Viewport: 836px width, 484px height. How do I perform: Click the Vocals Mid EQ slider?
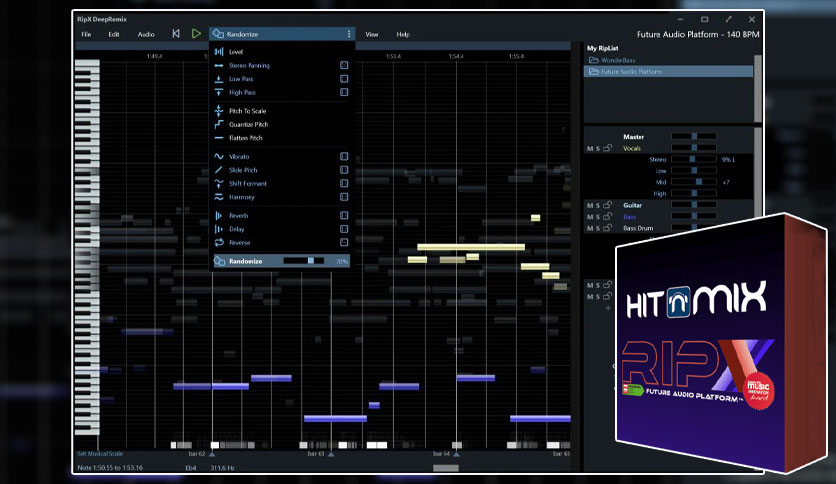(x=694, y=182)
